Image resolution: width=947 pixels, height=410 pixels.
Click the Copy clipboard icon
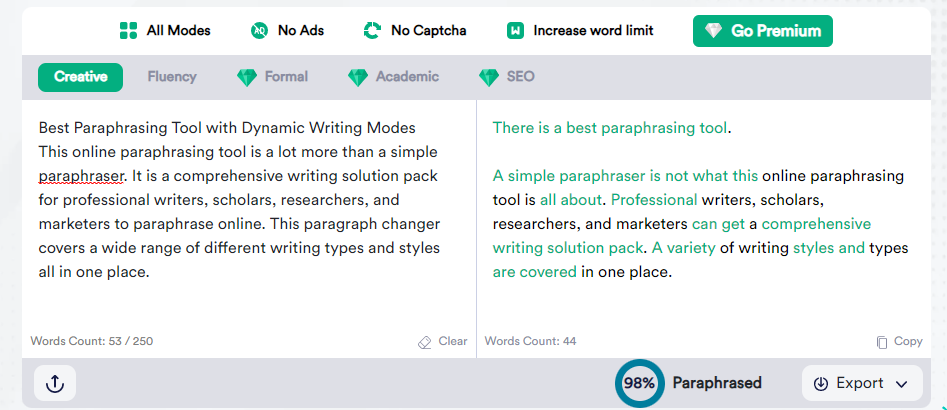click(x=882, y=342)
